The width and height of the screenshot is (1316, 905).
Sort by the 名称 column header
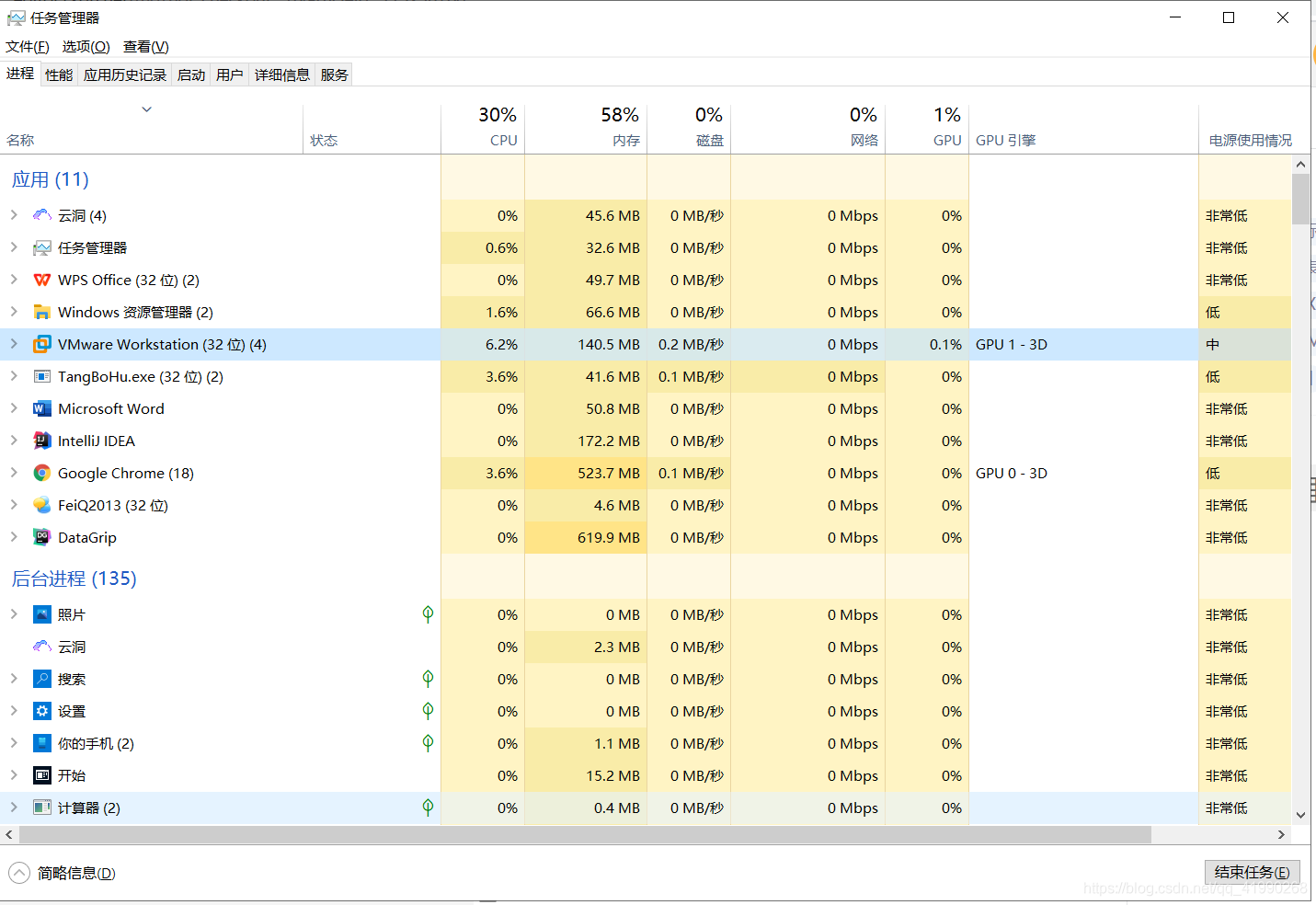click(152, 129)
